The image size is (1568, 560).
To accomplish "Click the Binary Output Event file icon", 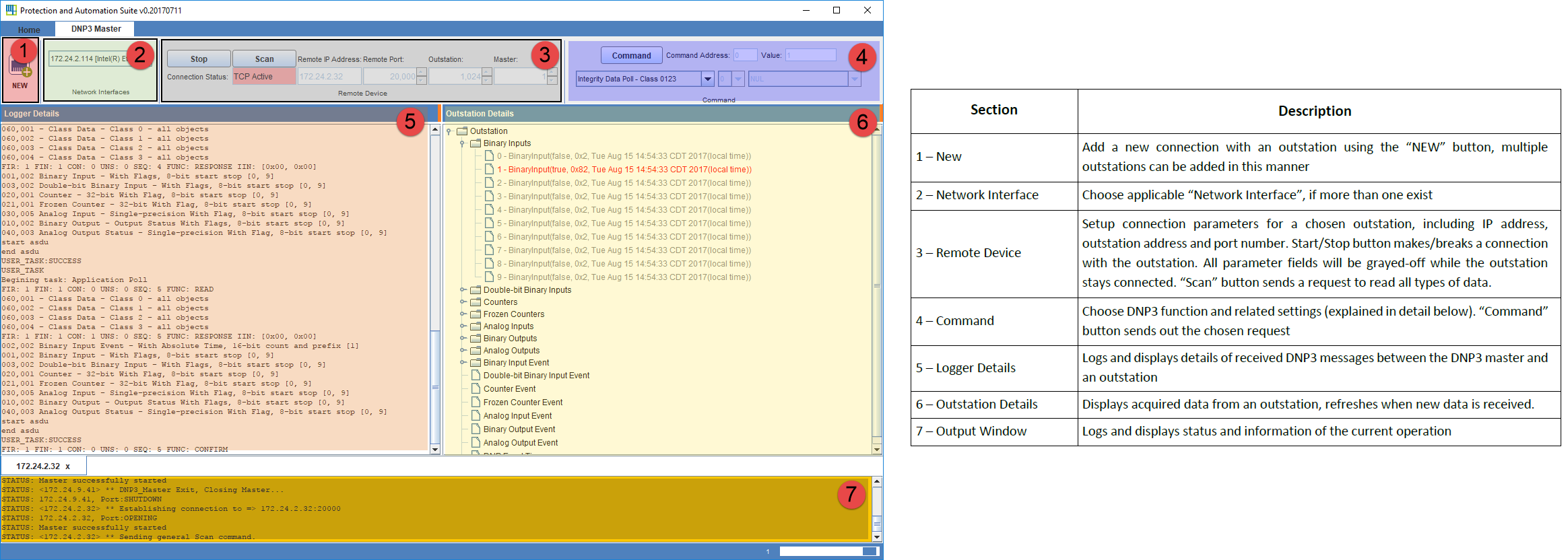I will [476, 429].
